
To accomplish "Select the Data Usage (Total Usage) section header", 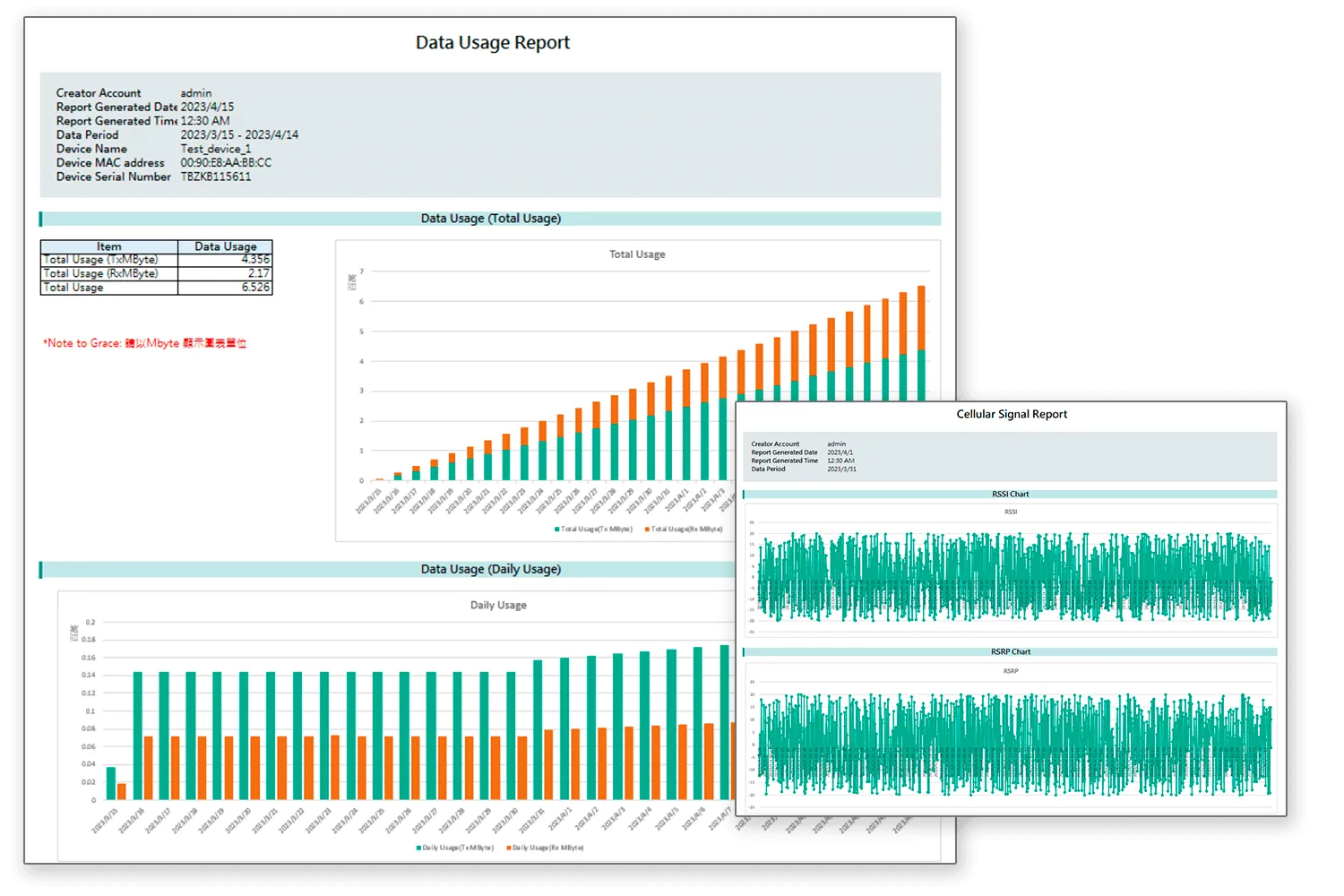I will (x=490, y=219).
